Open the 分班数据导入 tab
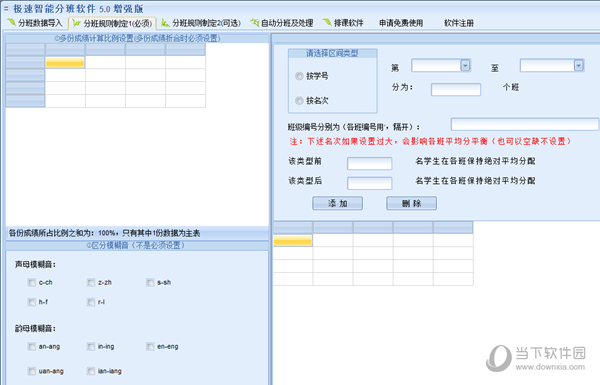 coord(35,23)
